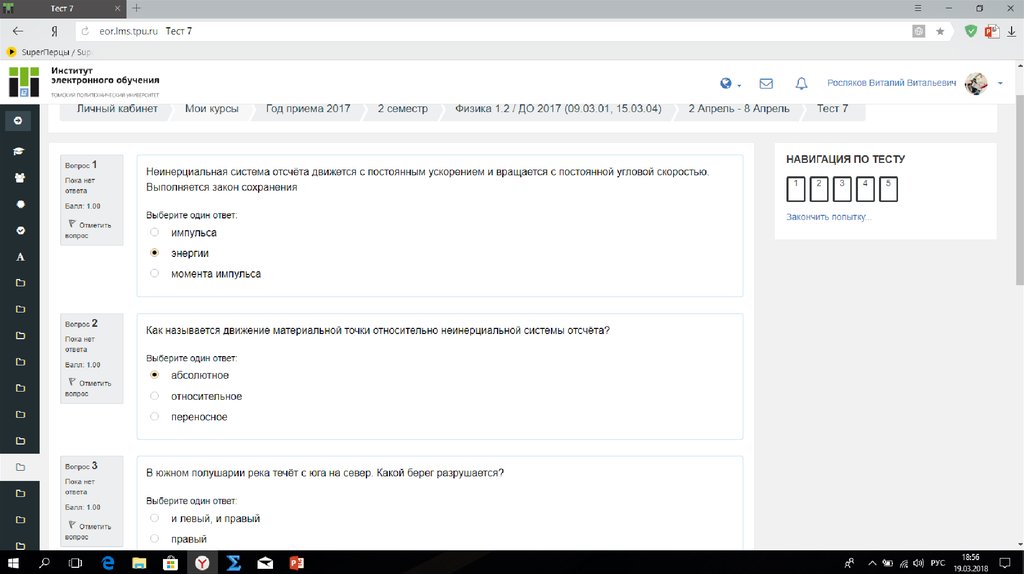Select the answer 'правый'

[154, 539]
